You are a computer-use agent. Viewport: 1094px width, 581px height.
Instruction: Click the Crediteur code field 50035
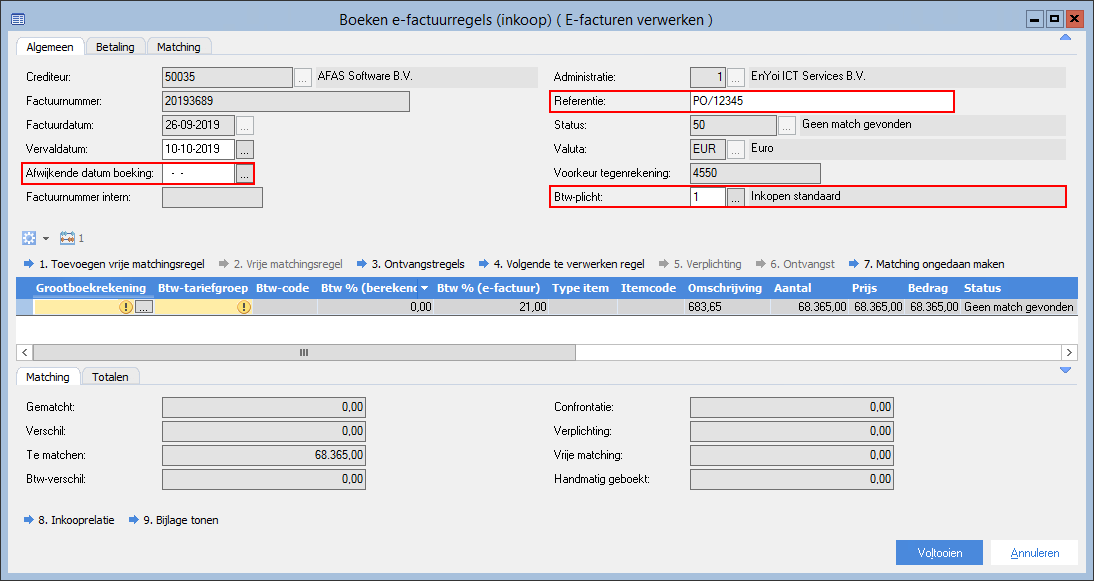coord(227,77)
